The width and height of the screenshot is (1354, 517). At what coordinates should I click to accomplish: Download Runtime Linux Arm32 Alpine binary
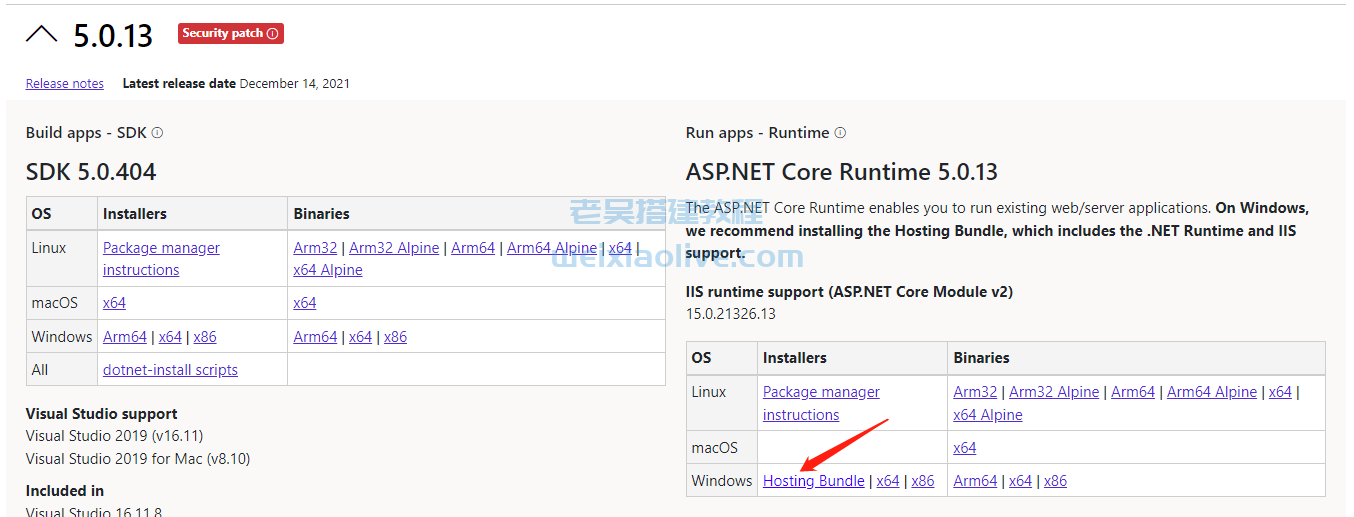point(1054,392)
